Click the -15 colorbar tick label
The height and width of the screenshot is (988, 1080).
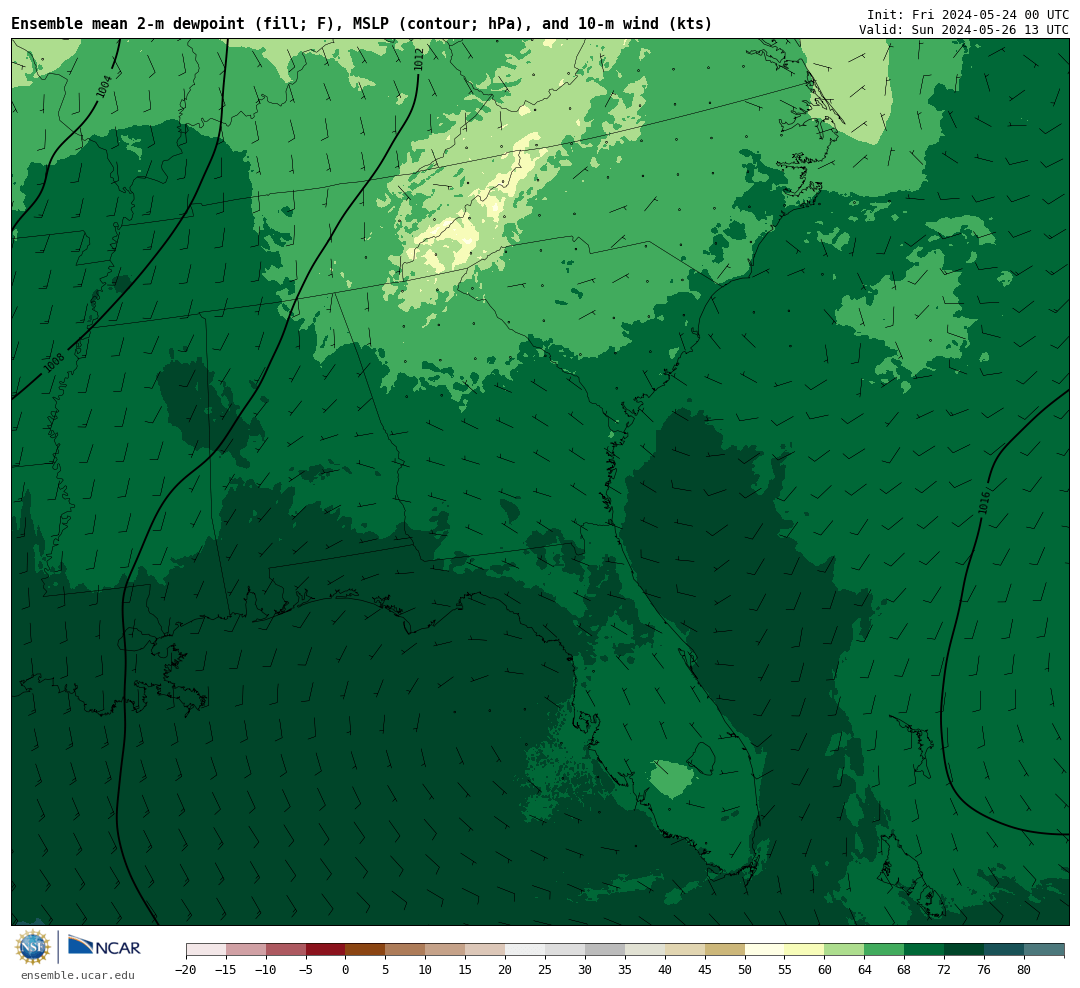[x=225, y=969]
